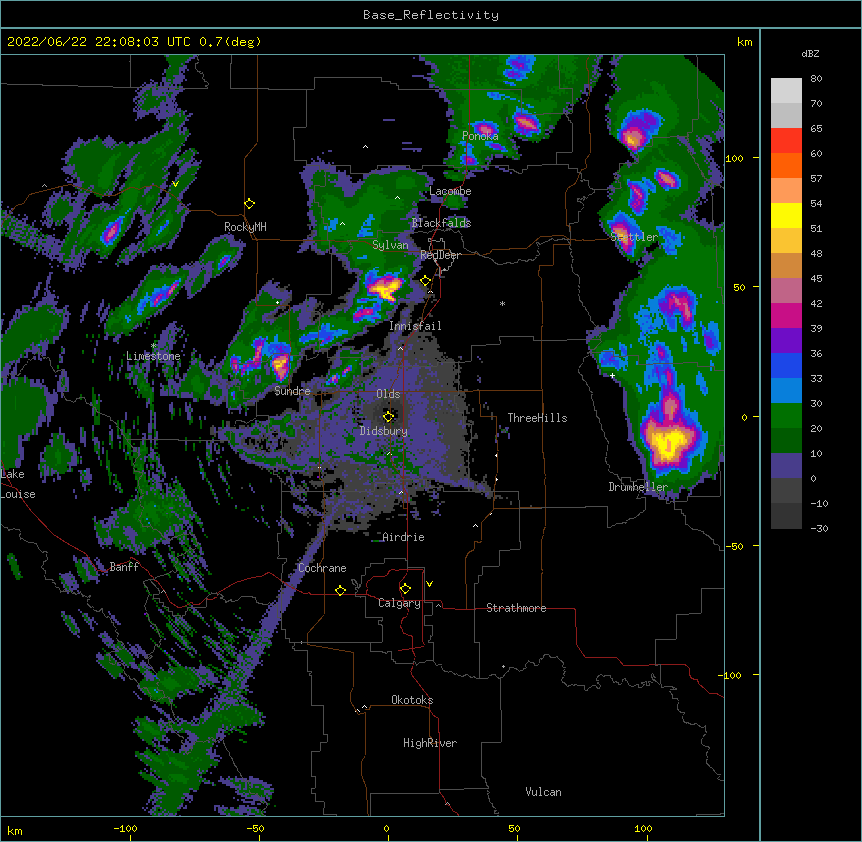Click the magenta 39–42 dBZ legend swatch

pyautogui.click(x=786, y=315)
